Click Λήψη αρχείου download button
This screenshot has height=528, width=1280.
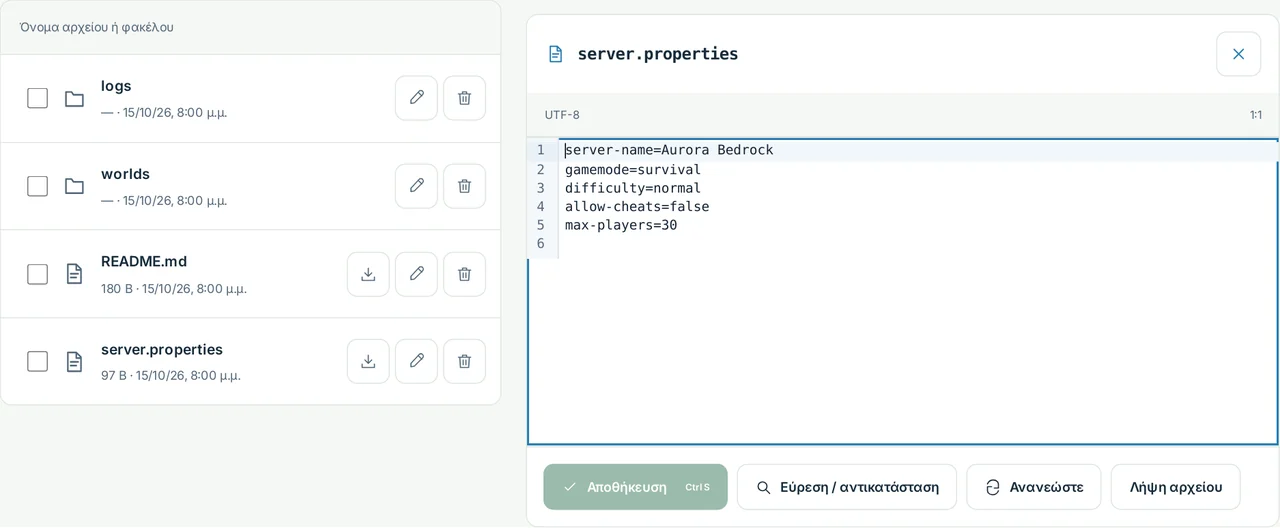[1175, 487]
